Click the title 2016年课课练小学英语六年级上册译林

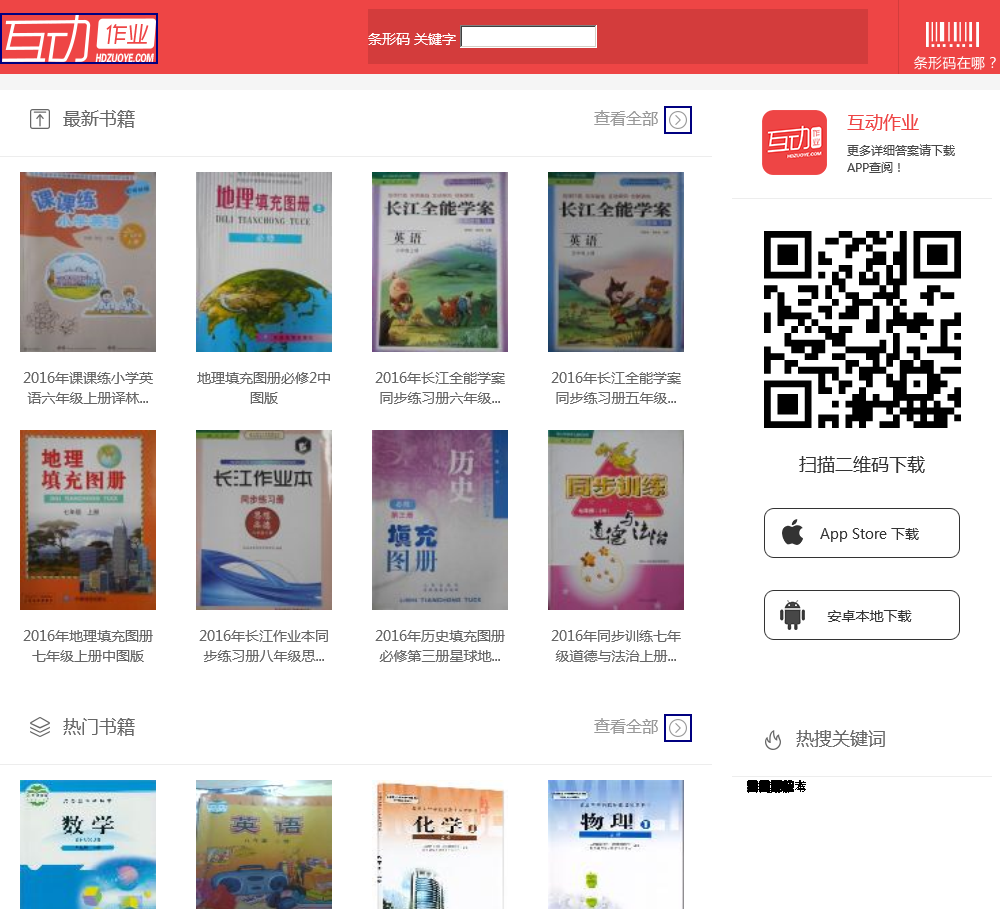88,388
